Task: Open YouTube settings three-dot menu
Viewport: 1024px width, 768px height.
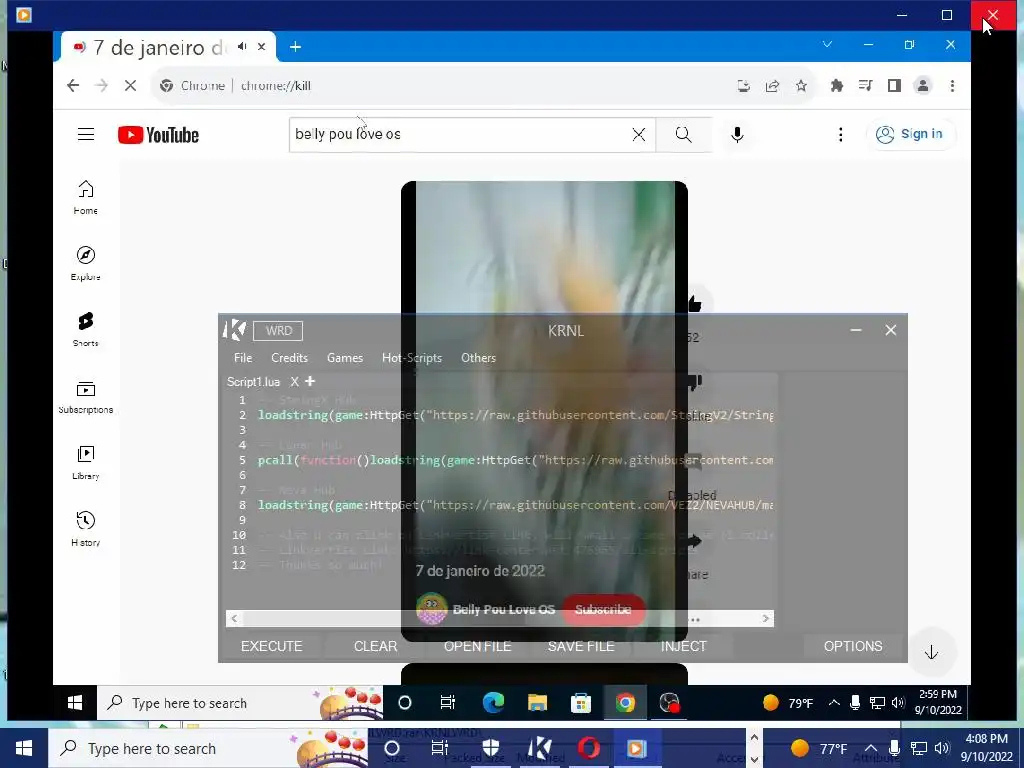Action: [x=840, y=135]
